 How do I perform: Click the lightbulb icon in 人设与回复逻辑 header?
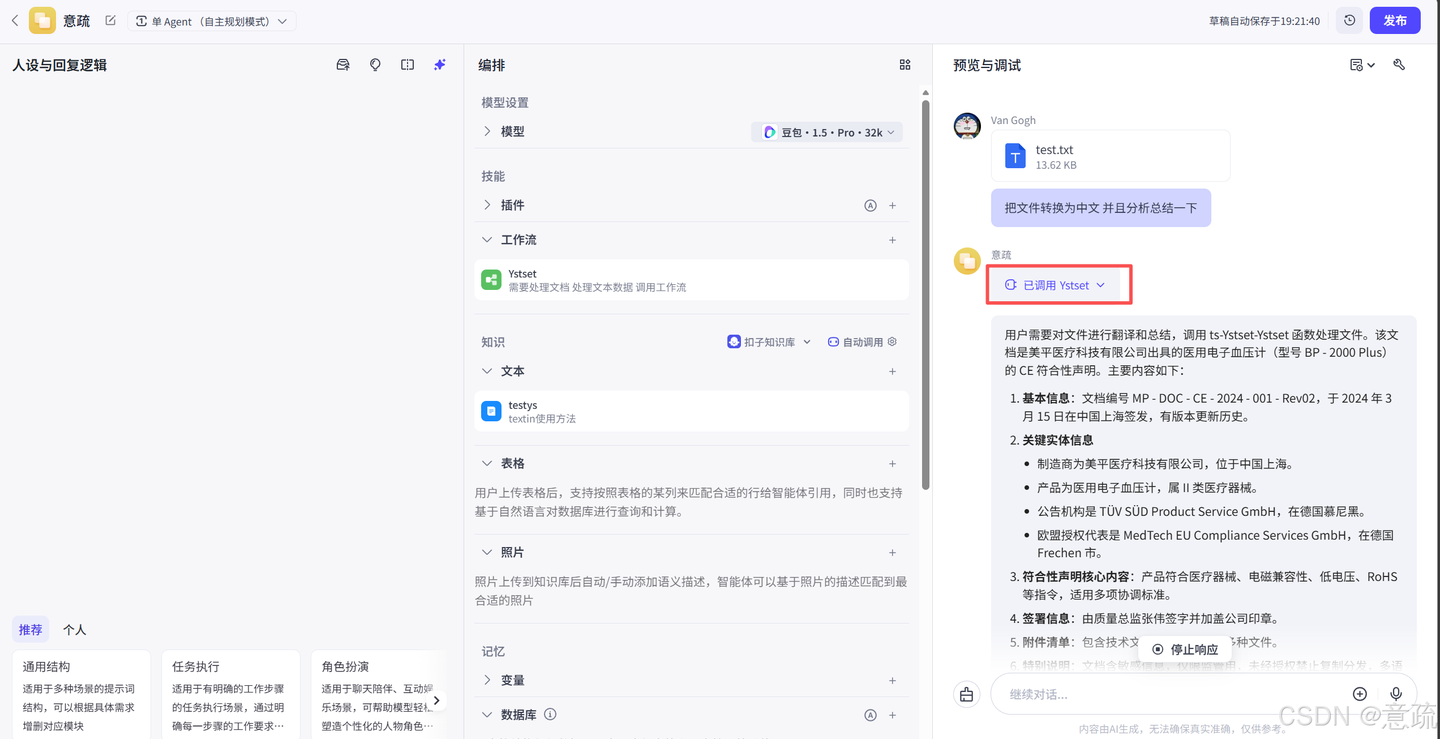tap(375, 65)
